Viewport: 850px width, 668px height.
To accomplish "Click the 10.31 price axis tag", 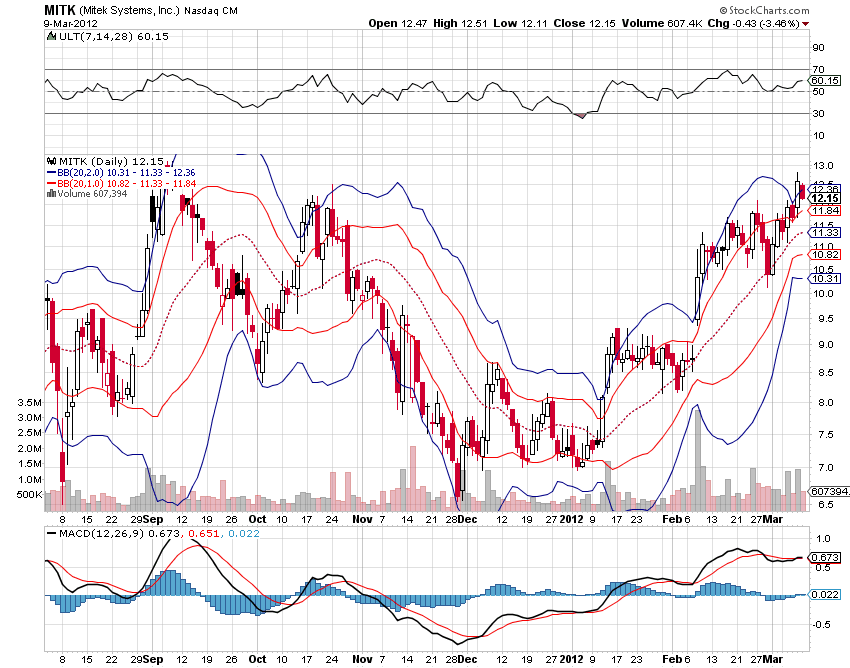I will click(x=825, y=279).
